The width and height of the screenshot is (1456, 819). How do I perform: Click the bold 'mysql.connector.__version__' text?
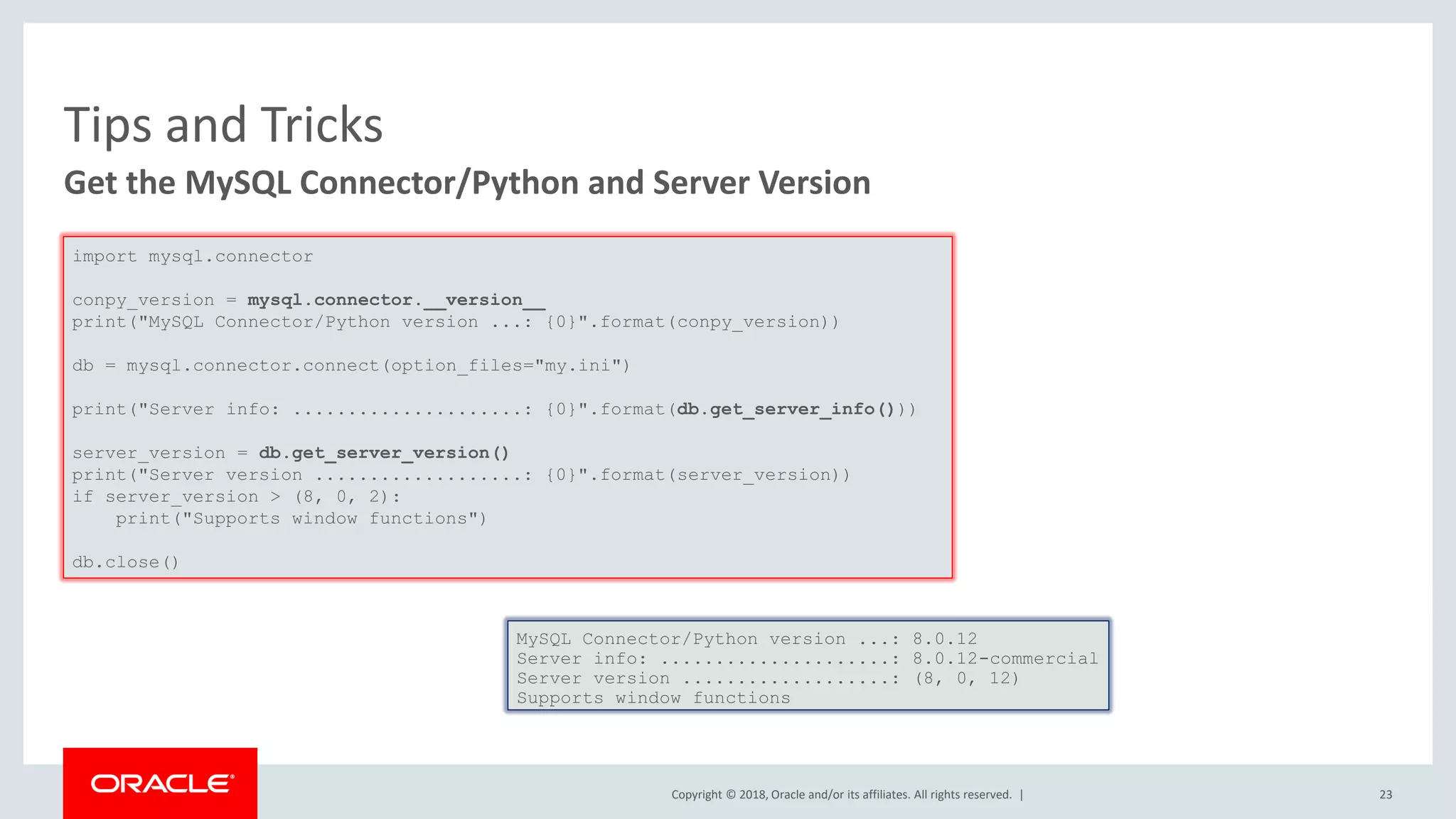tap(395, 300)
